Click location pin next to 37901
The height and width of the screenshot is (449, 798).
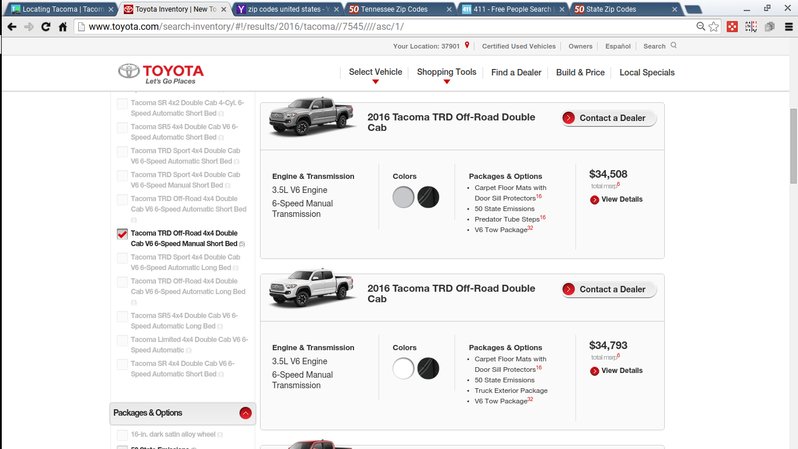point(467,45)
